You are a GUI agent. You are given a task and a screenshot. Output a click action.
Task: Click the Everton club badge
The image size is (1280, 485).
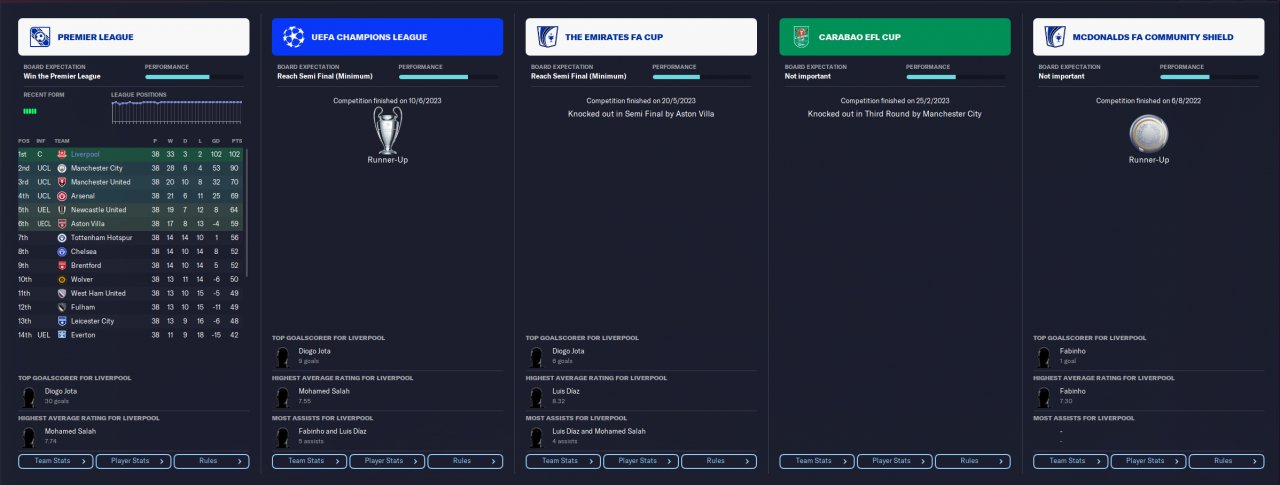click(62, 335)
